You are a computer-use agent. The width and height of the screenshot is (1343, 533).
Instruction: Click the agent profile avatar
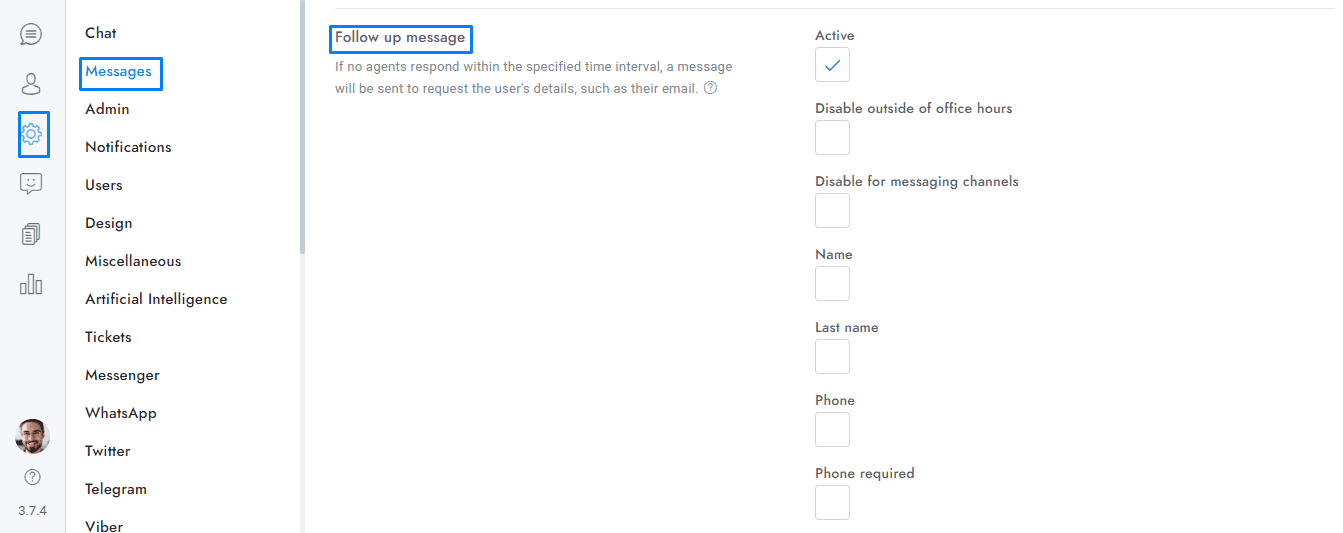tap(32, 436)
